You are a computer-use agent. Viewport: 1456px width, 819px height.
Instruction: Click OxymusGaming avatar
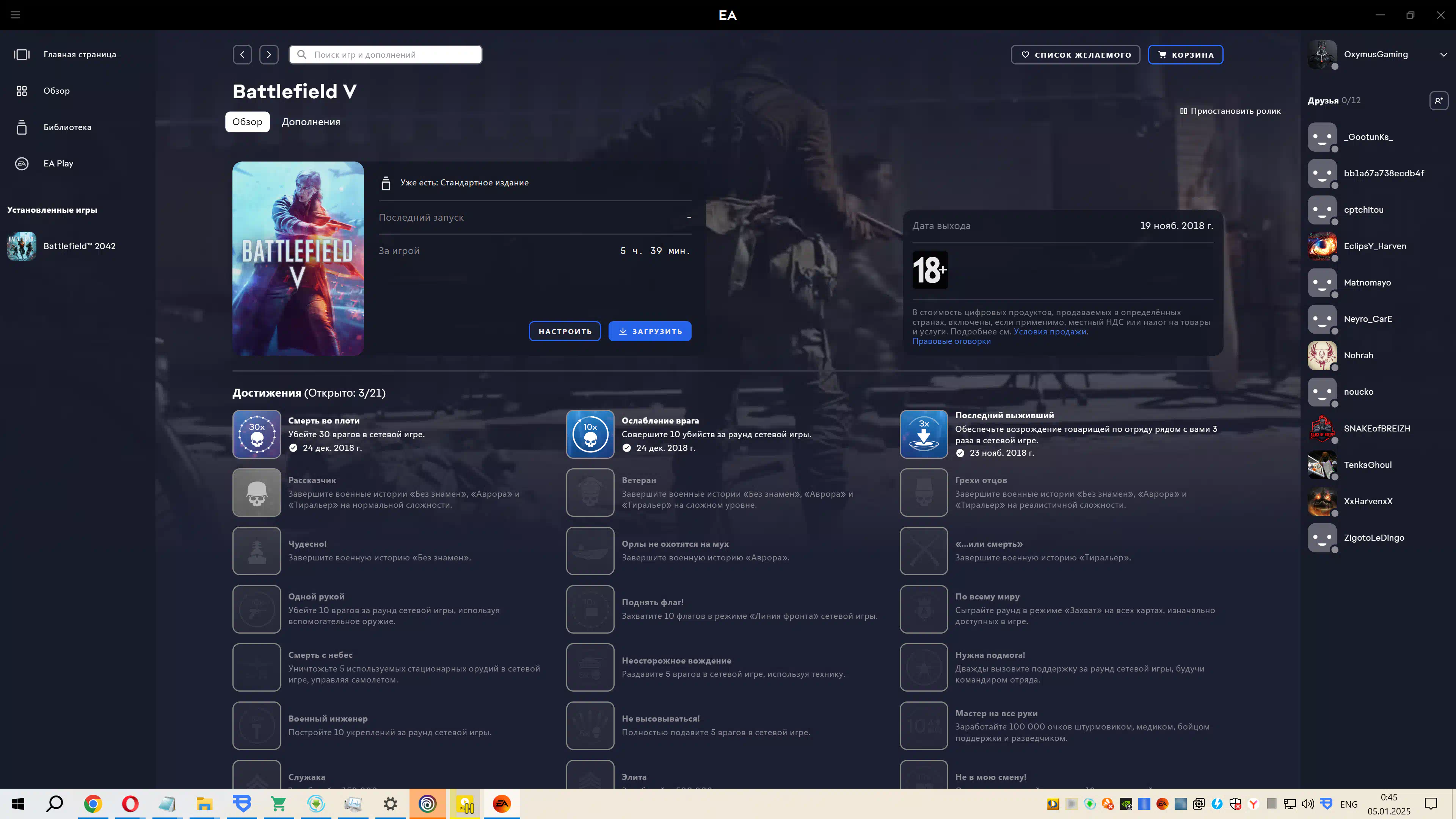coord(1322,54)
